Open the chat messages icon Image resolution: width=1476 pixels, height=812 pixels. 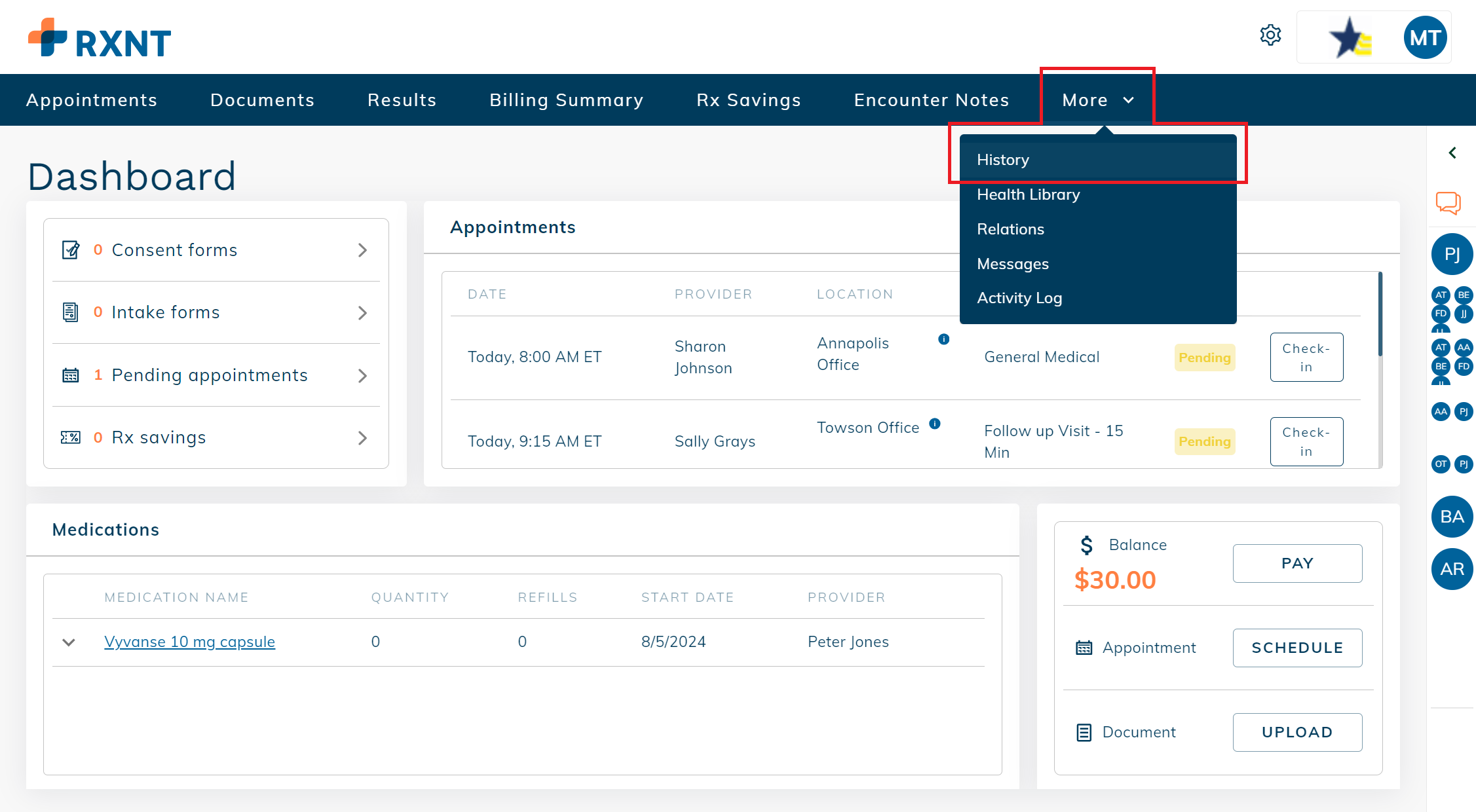pos(1448,203)
